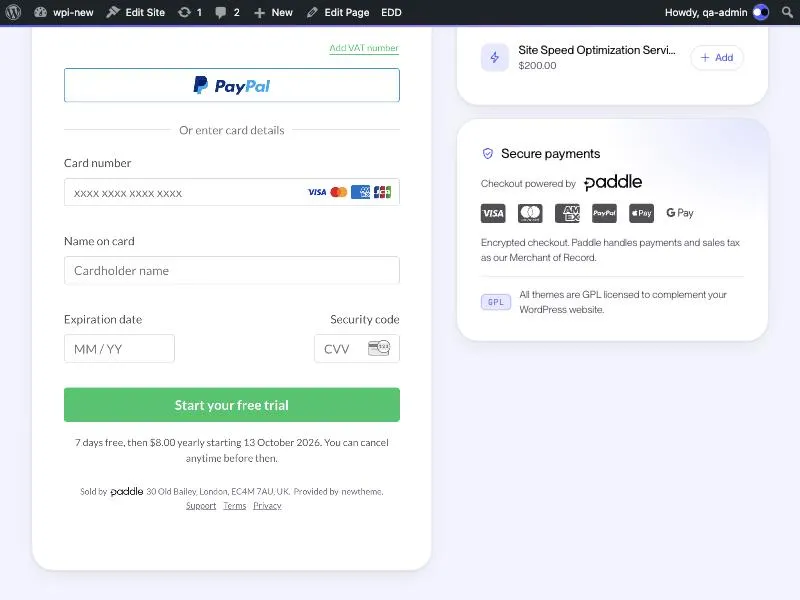Open Edit Site in admin bar
The image size is (800, 600).
136,12
